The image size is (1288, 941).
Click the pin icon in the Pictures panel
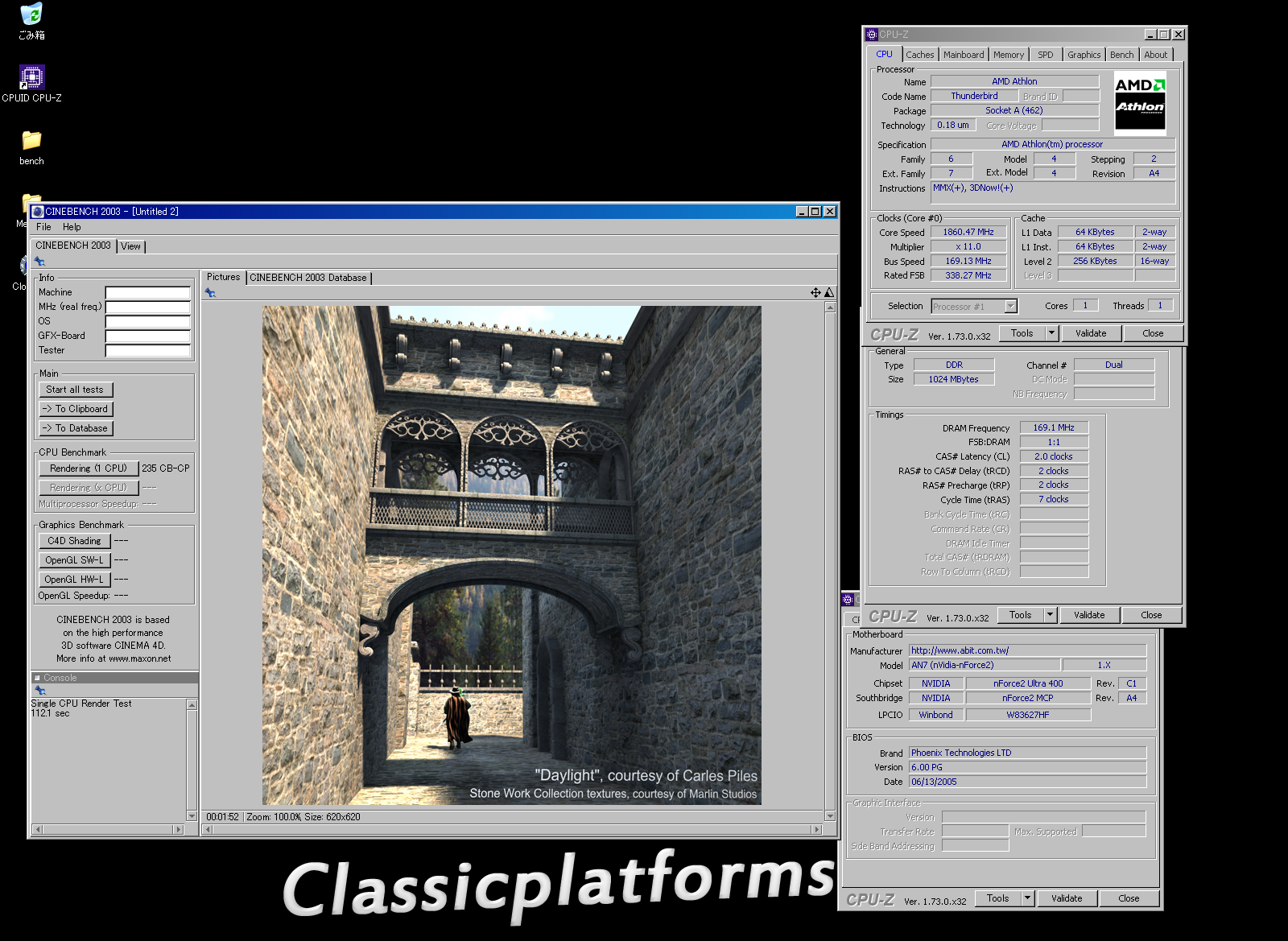[x=210, y=293]
